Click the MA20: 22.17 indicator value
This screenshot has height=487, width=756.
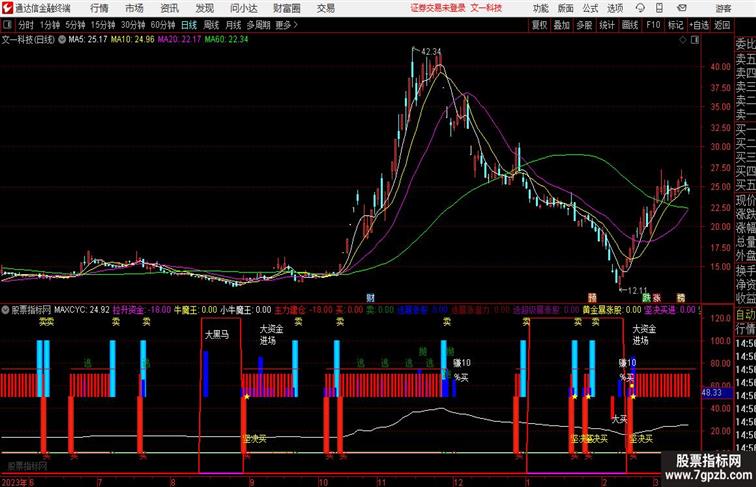179,40
